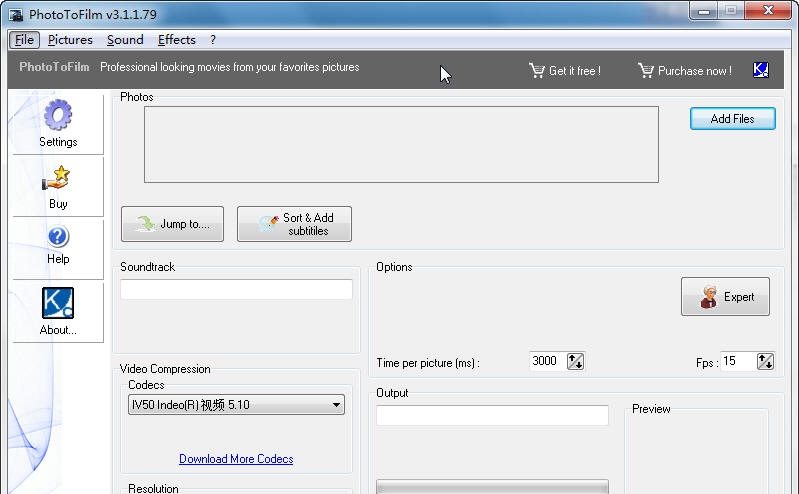Click the Fps spinner control
The image size is (799, 494).
point(765,361)
